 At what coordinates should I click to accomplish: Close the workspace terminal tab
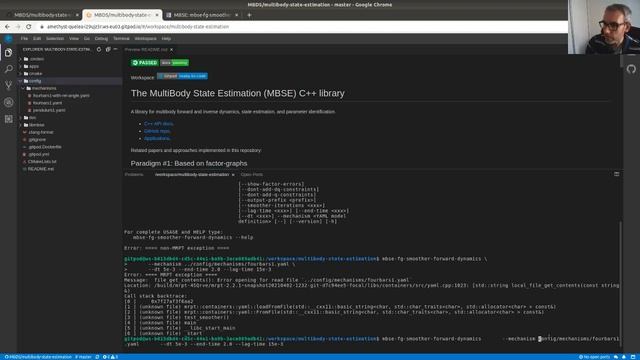coord(233,175)
